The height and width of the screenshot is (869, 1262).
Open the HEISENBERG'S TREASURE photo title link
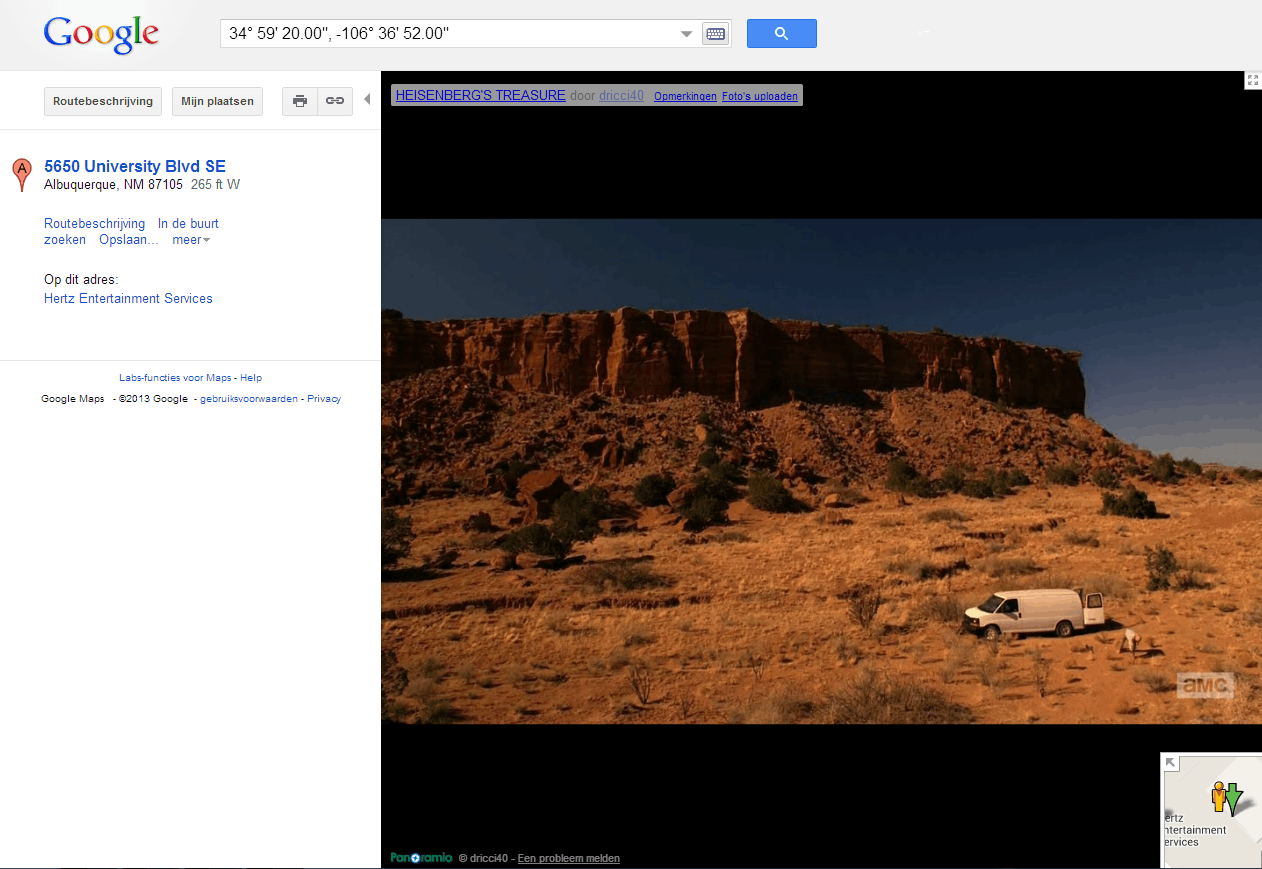[480, 95]
